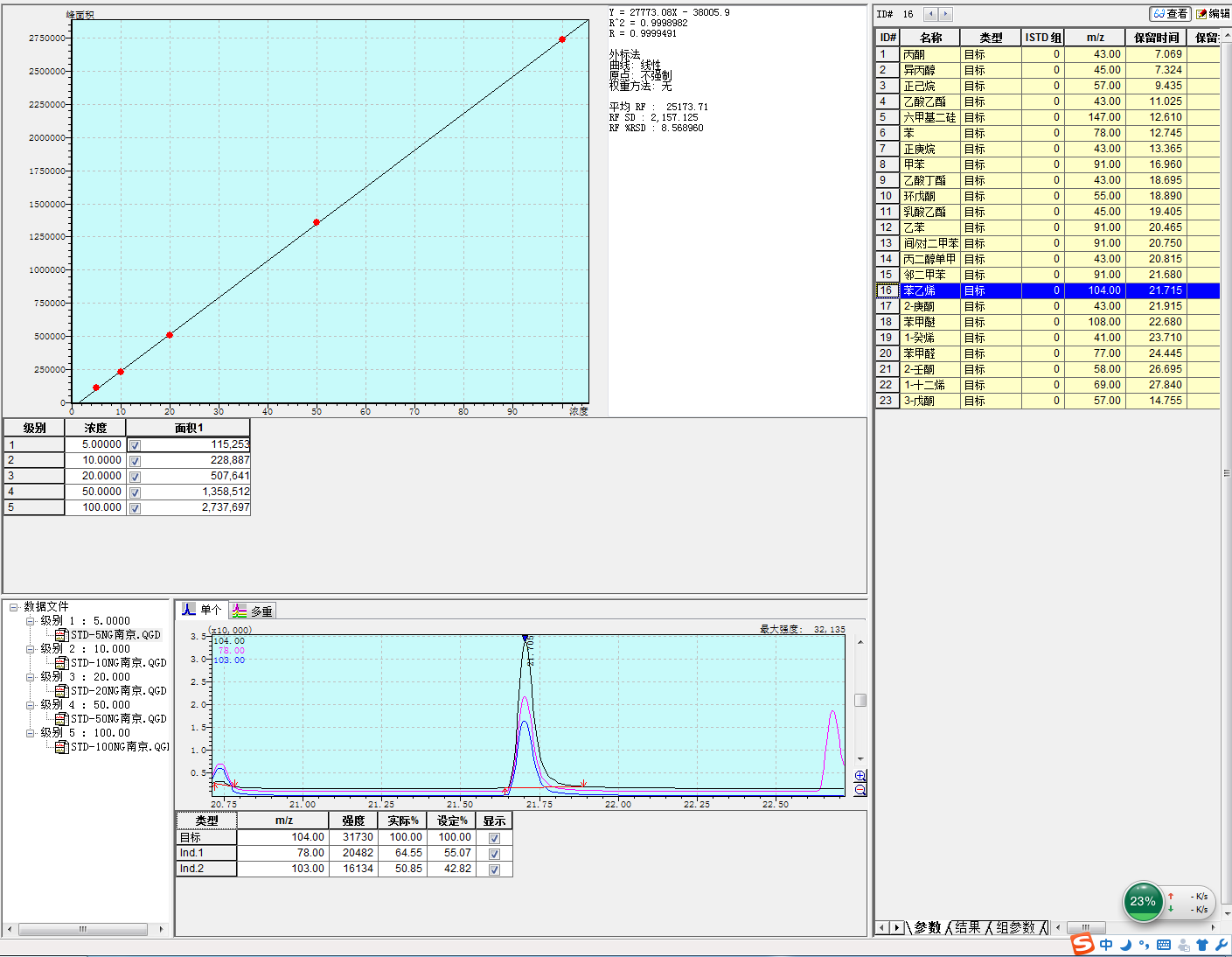Toggle calibration level 1 checkbox
The height and width of the screenshot is (957, 1232).
[x=135, y=445]
